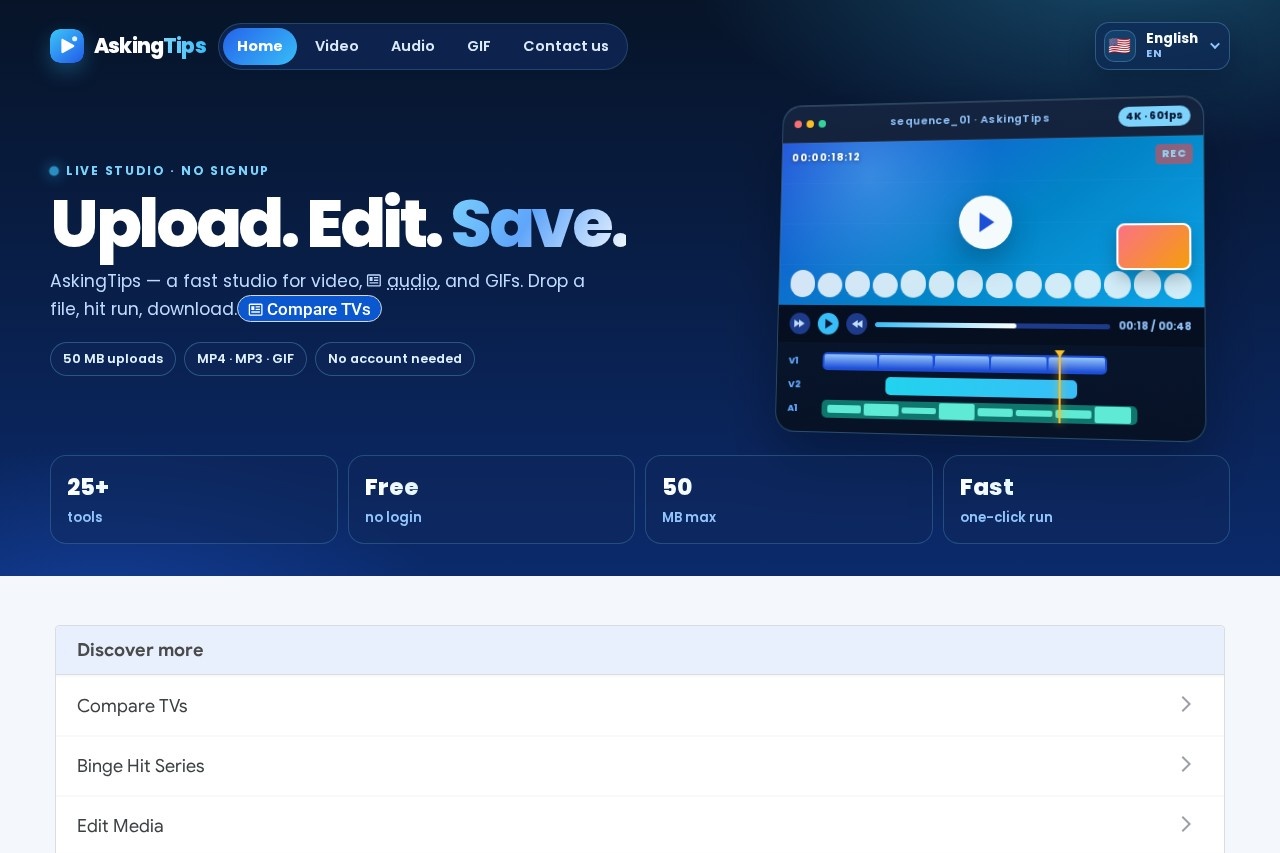The image size is (1280, 853).
Task: Click the Free no login stat card
Action: [491, 500]
